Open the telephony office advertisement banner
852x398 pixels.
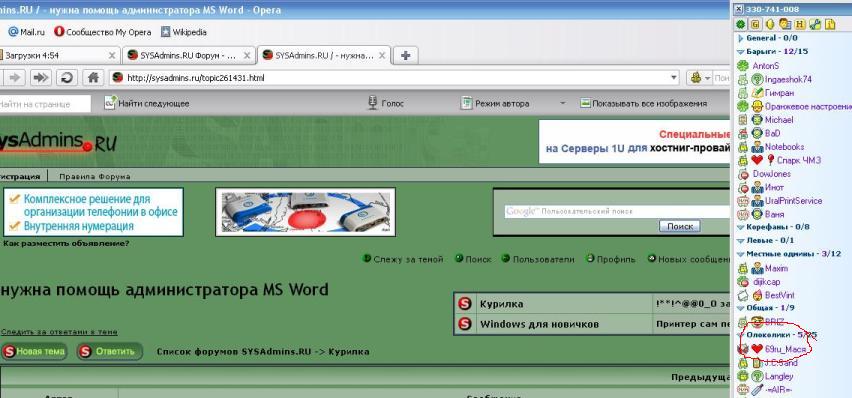click(93, 212)
